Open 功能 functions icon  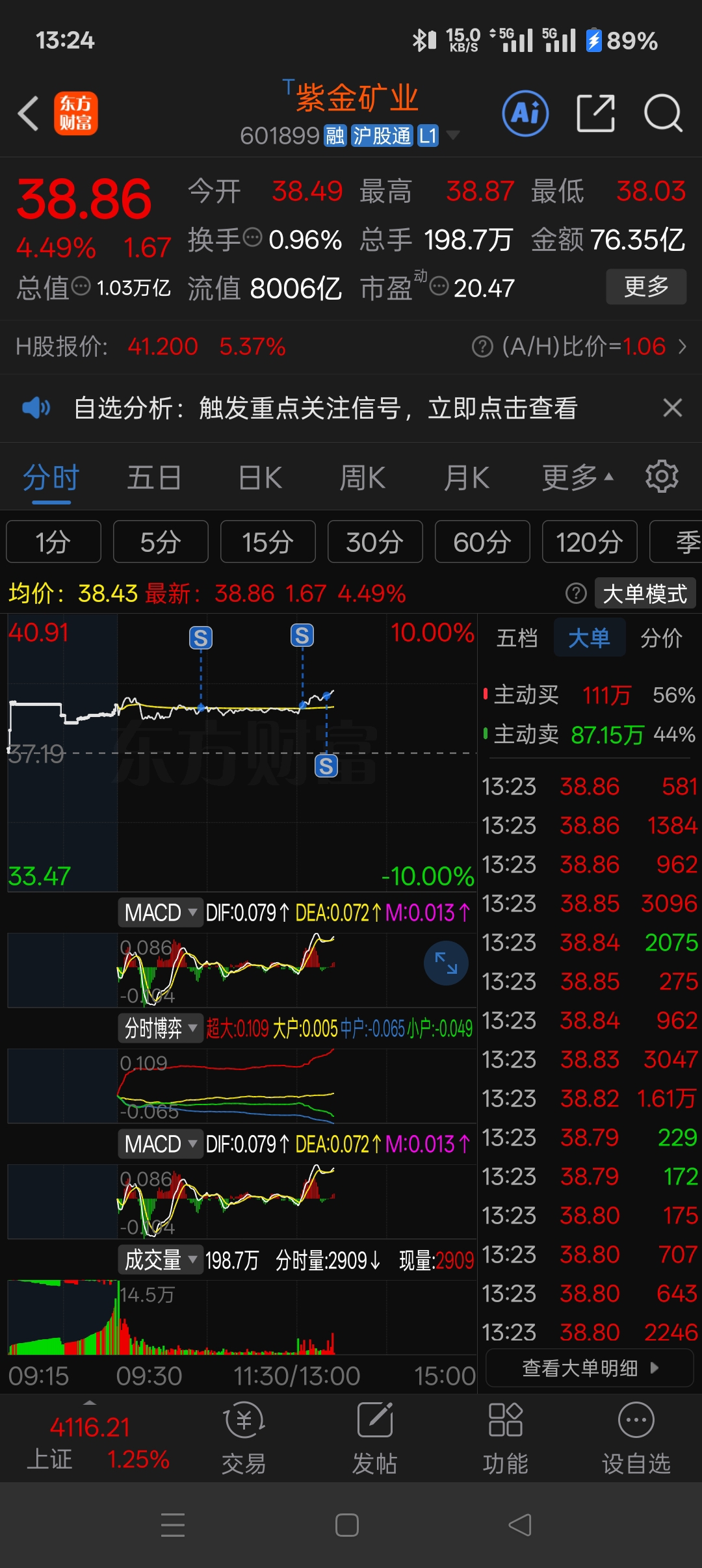(x=505, y=1438)
